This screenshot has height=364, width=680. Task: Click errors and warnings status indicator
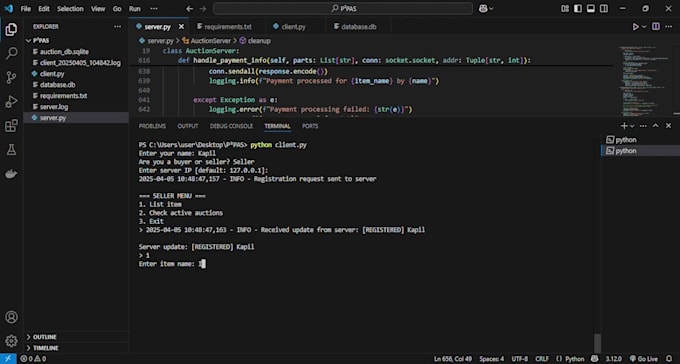click(33, 359)
